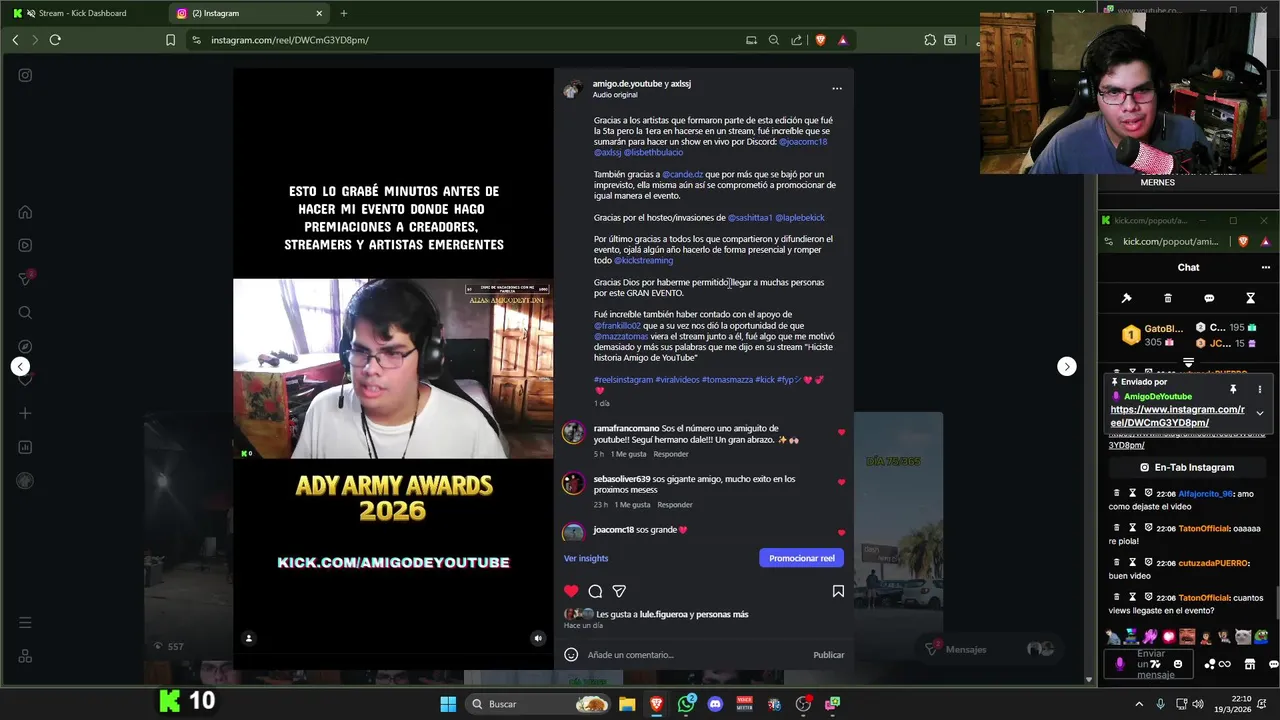Open amigo.de.youtube profile from reel header
This screenshot has height=720, width=1280.
(x=627, y=84)
